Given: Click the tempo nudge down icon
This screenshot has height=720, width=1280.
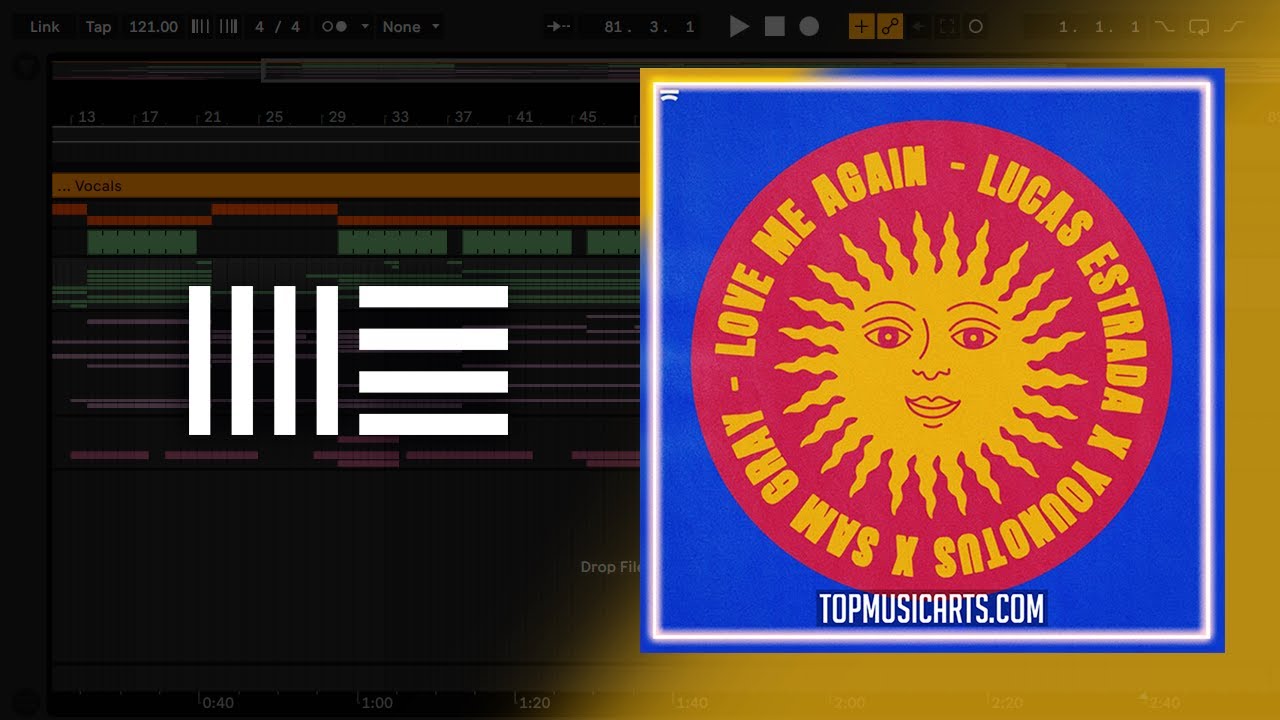Looking at the screenshot, I should 200,27.
